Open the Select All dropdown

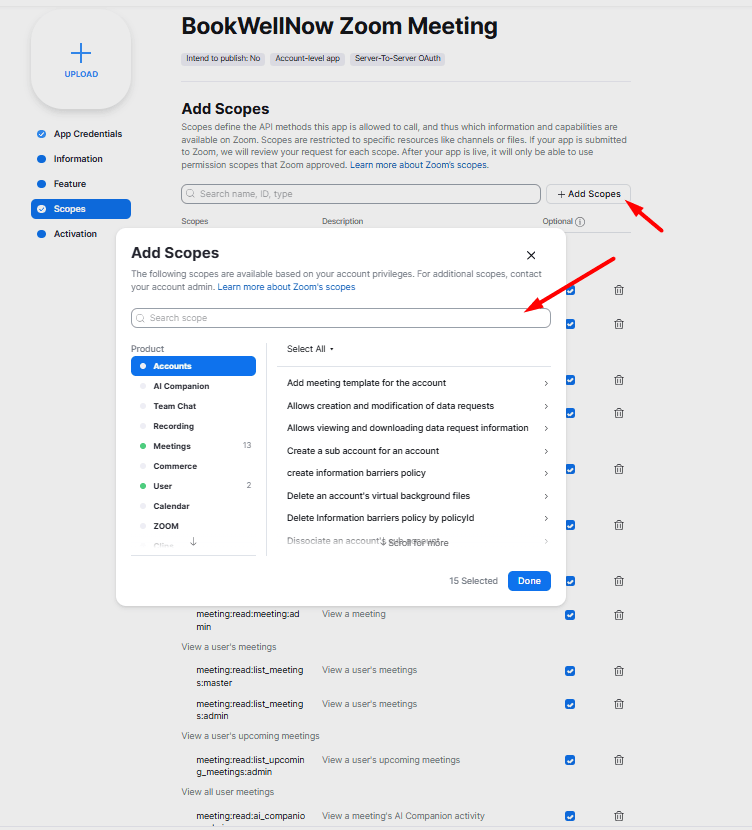[310, 349]
